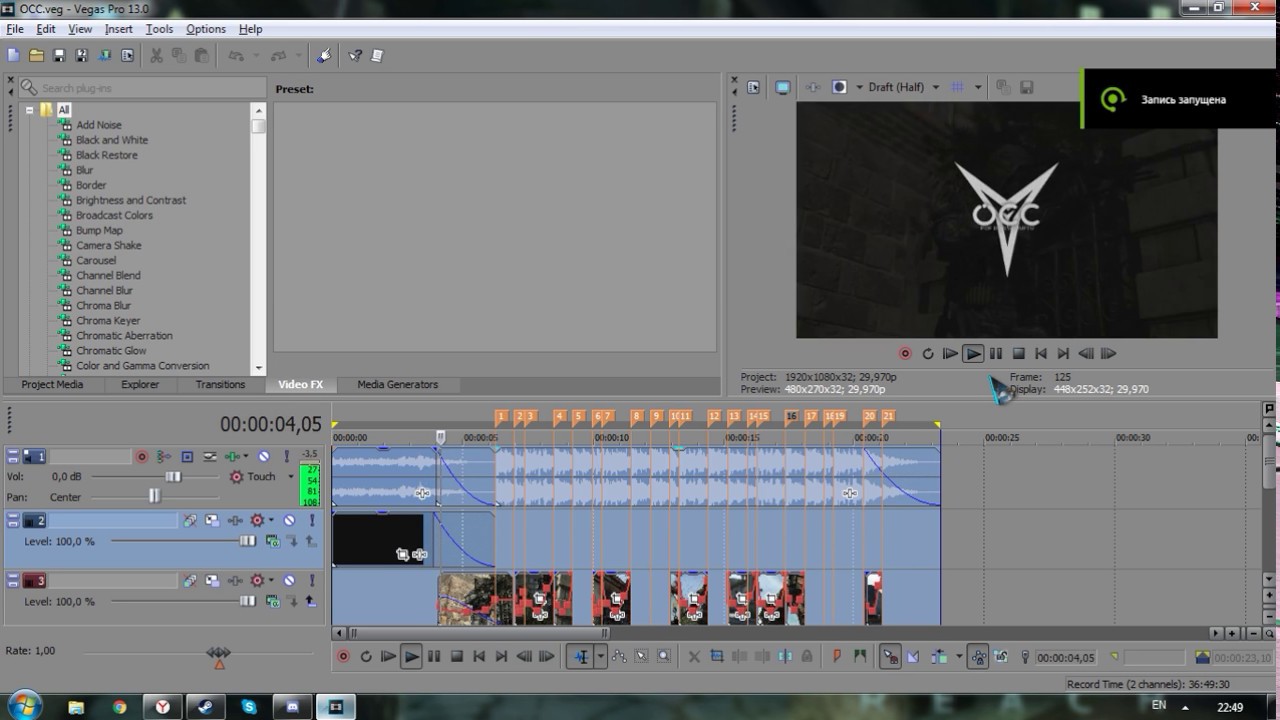Image resolution: width=1280 pixels, height=720 pixels.
Task: Open the overlays grid dropdown arrow
Action: pyautogui.click(x=978, y=87)
